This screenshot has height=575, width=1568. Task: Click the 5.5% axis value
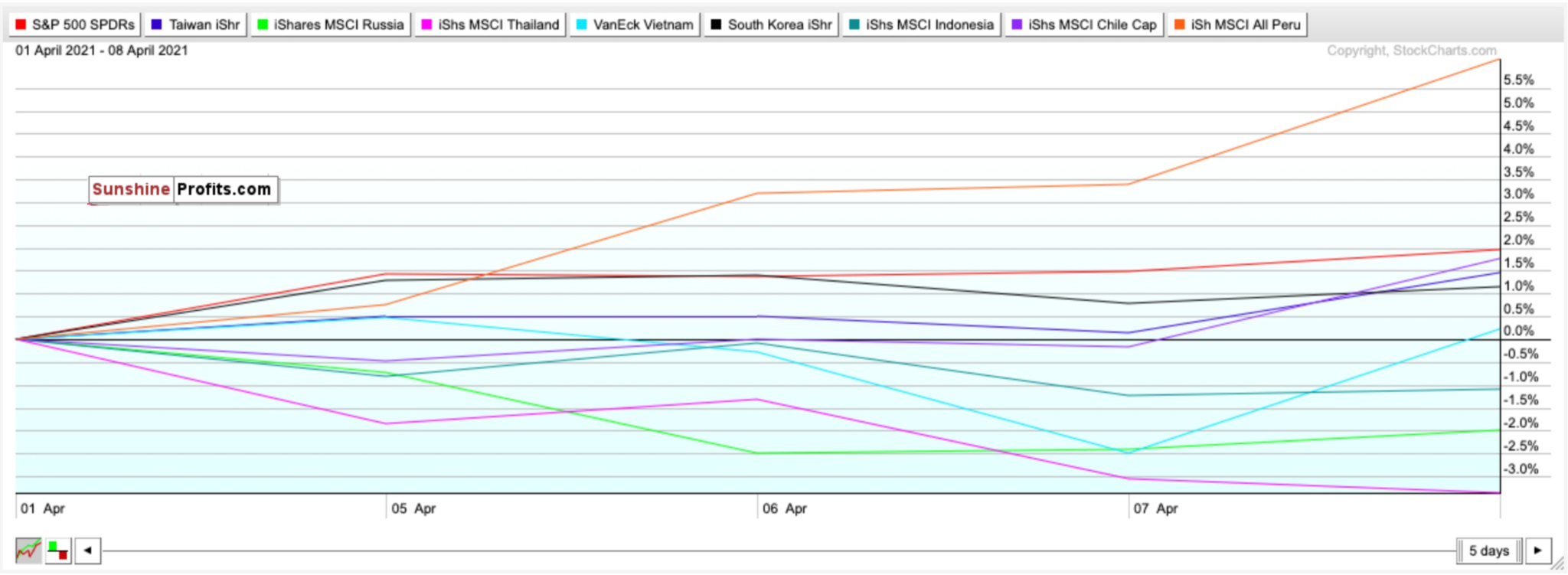coord(1519,80)
